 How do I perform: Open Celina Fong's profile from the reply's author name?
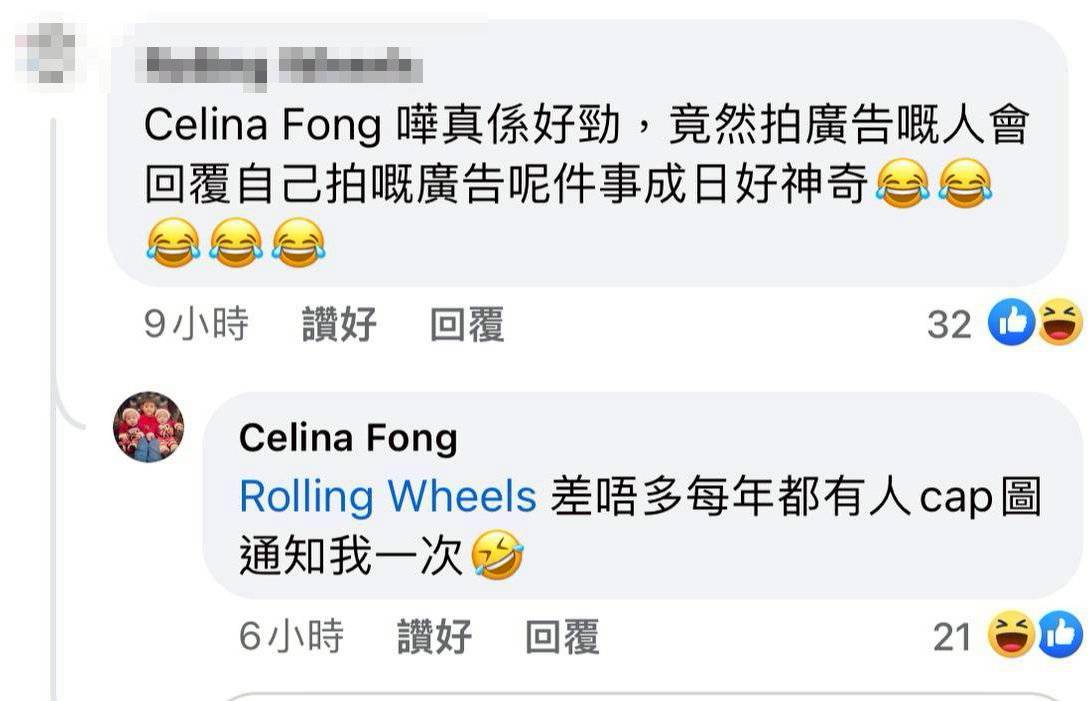pos(348,438)
